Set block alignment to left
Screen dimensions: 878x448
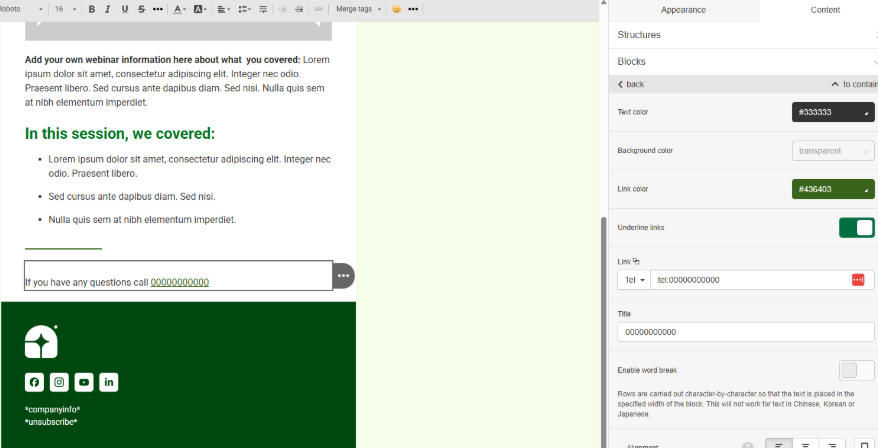tap(779, 445)
